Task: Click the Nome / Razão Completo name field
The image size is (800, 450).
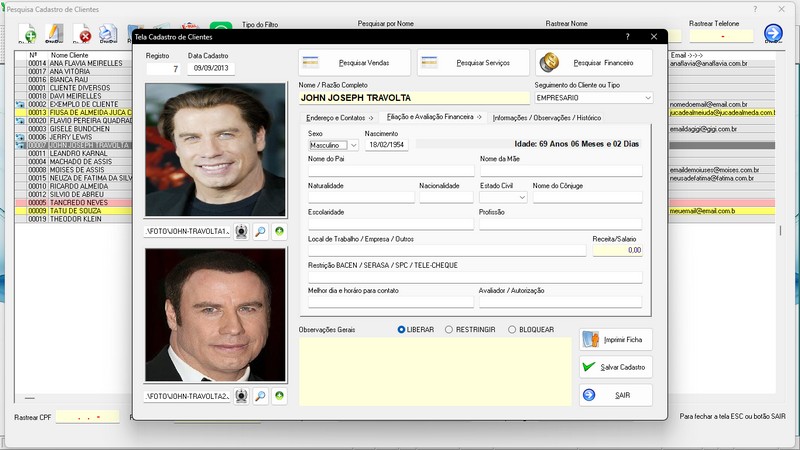Action: [414, 98]
